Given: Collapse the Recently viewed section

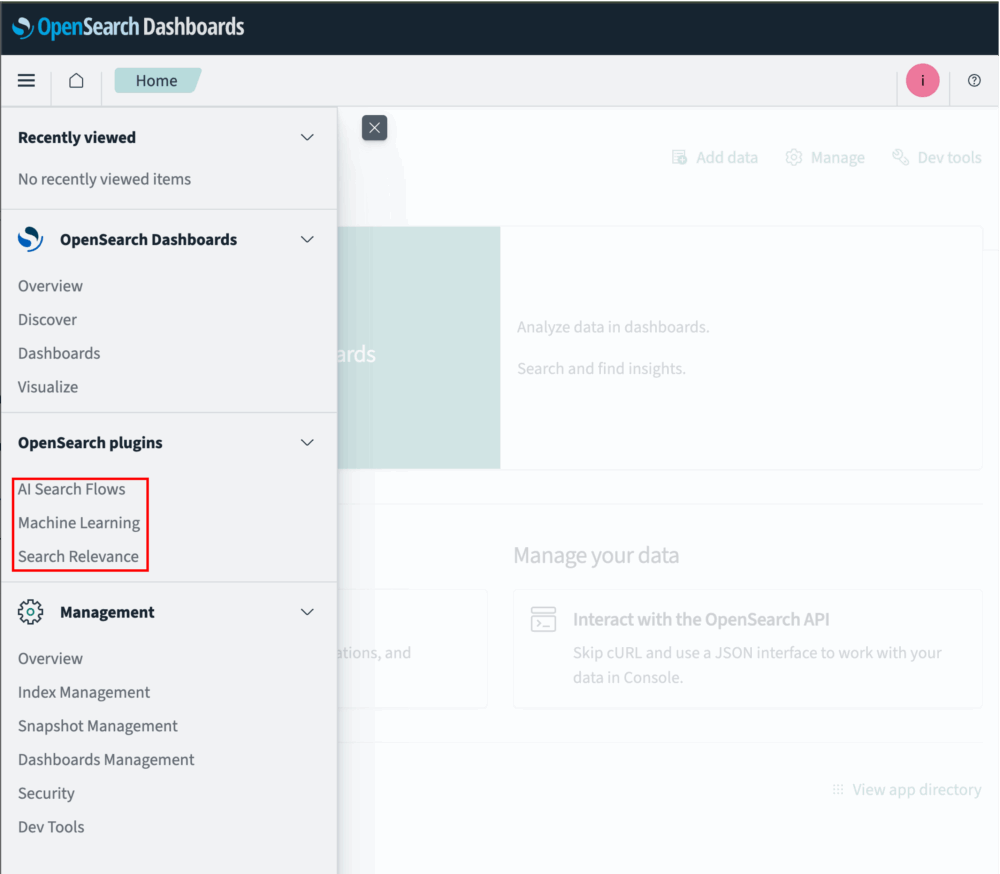Looking at the screenshot, I should pyautogui.click(x=307, y=137).
